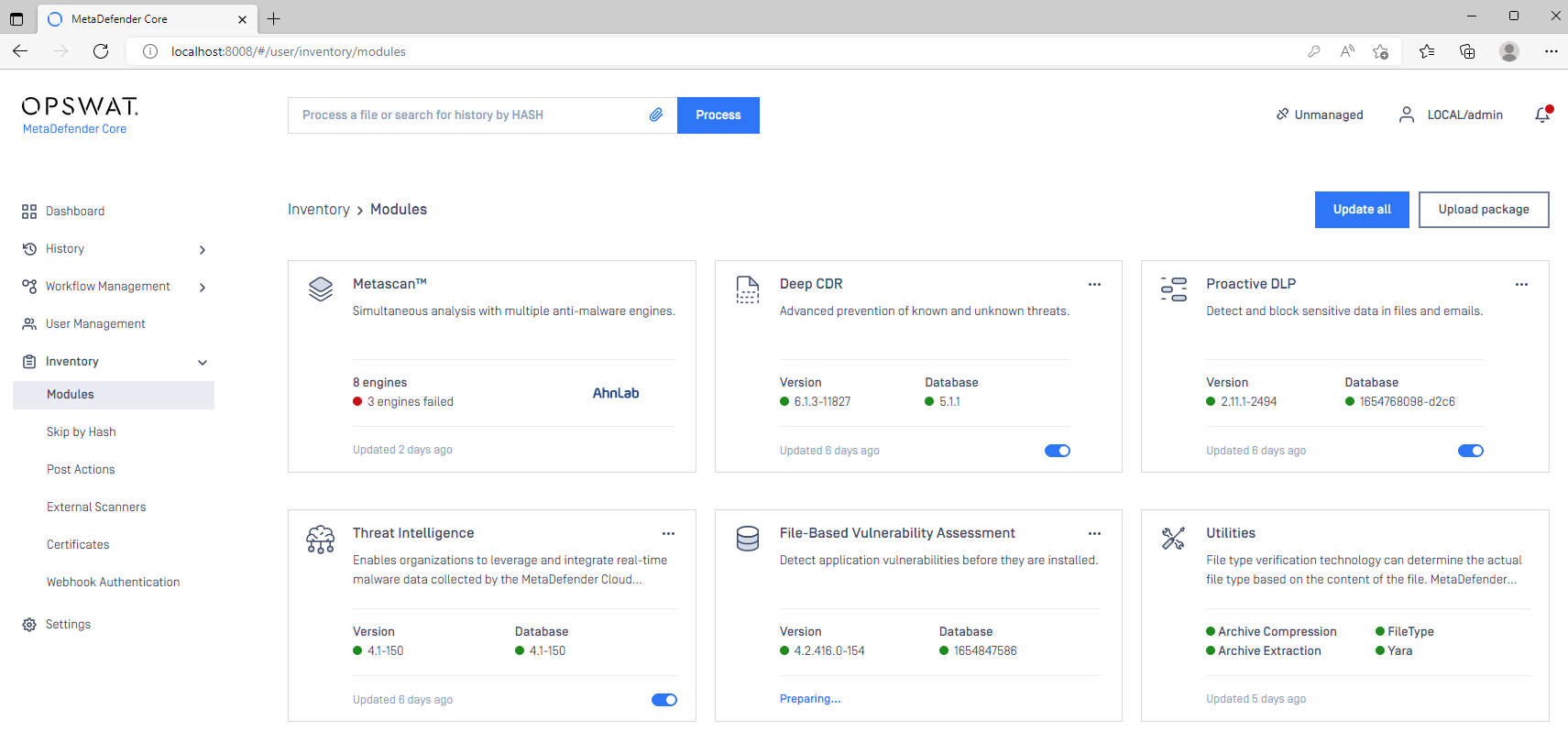Click the Process button
The width and height of the screenshot is (1568, 742).
point(718,115)
